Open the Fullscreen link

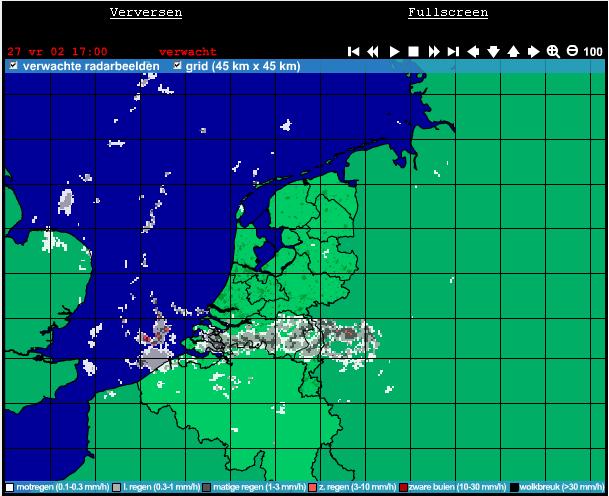[448, 12]
